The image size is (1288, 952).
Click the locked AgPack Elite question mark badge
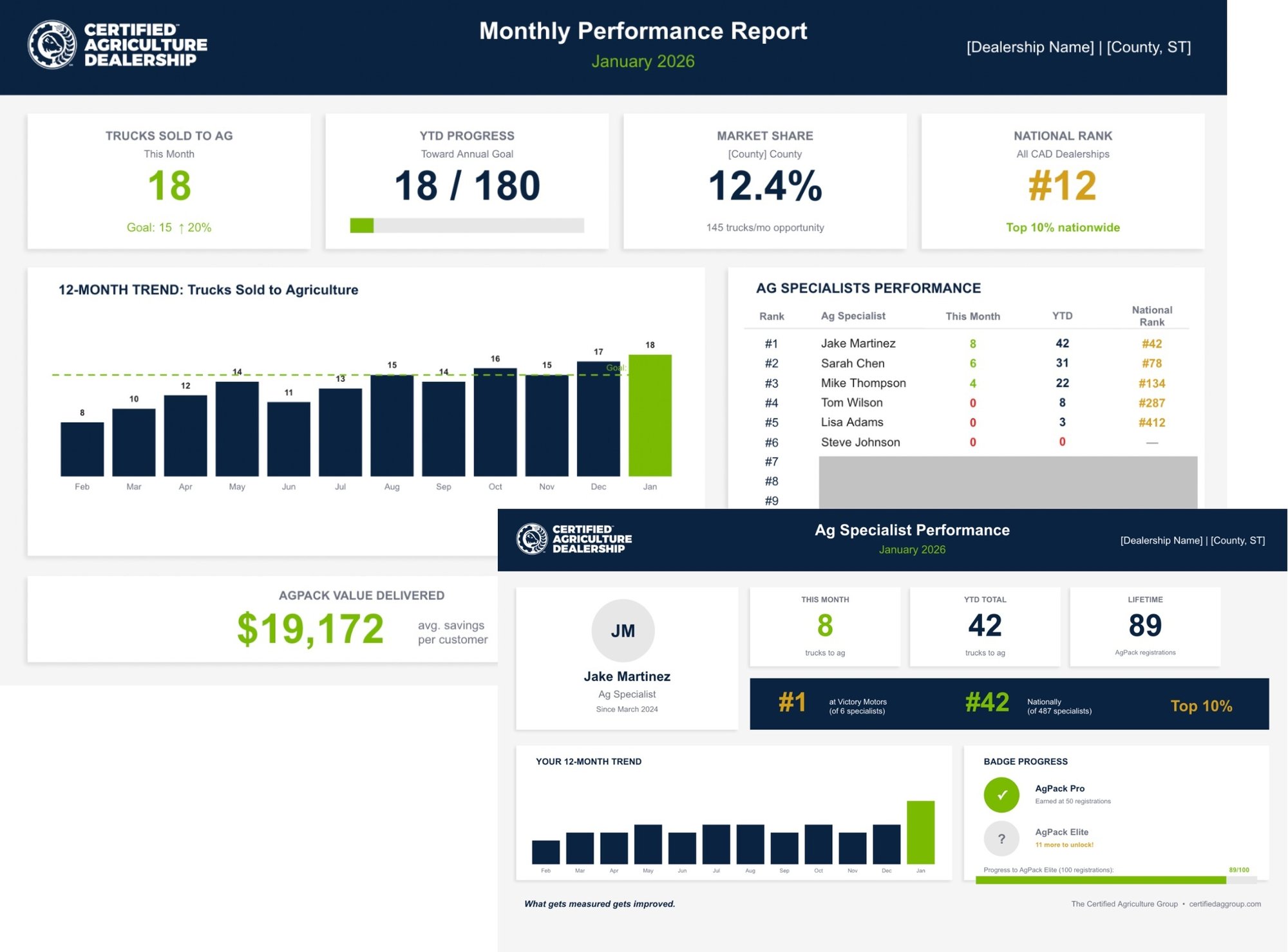(1002, 839)
